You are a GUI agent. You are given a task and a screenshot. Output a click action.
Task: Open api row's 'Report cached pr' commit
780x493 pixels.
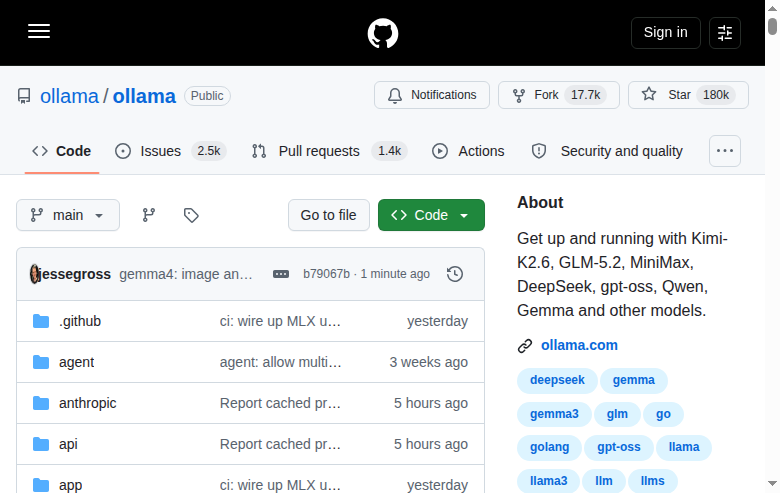pyautogui.click(x=280, y=444)
